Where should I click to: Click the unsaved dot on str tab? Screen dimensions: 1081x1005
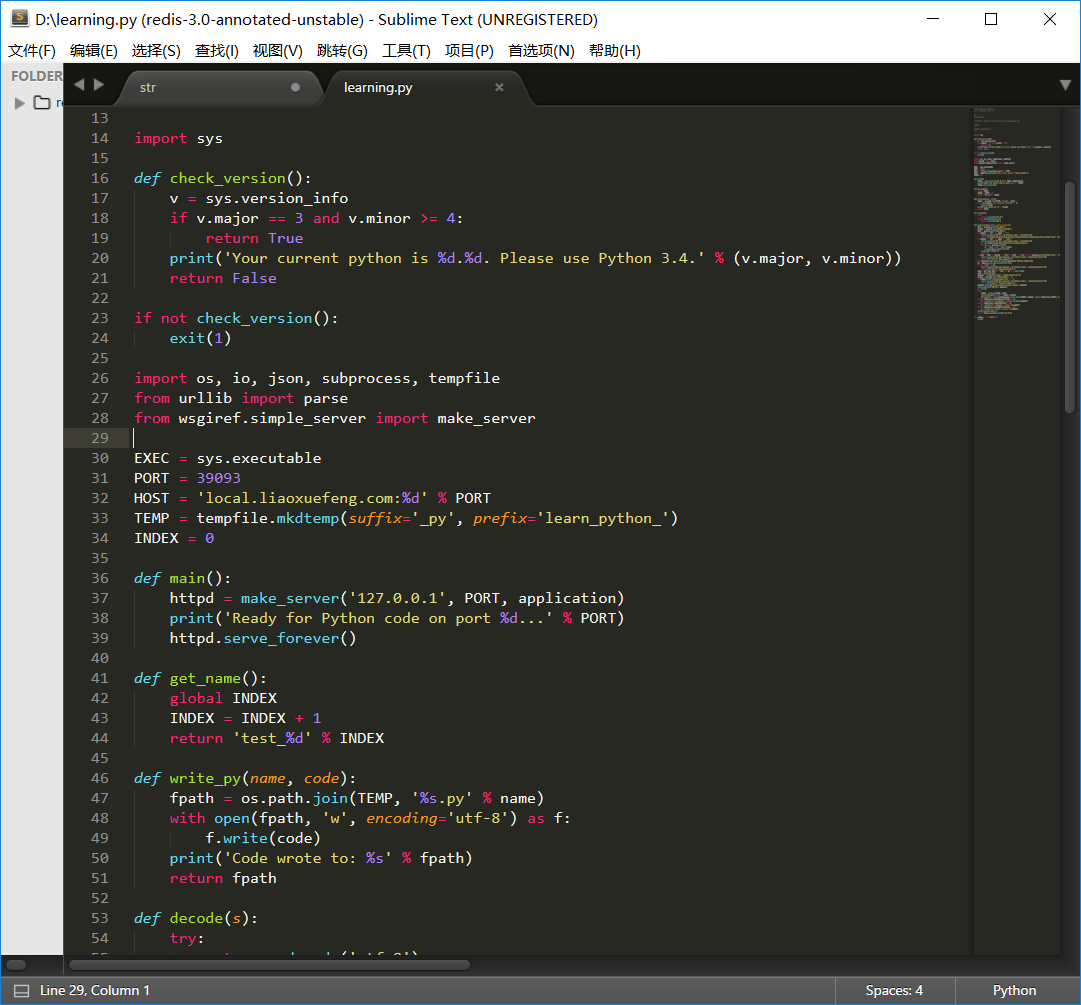point(295,87)
